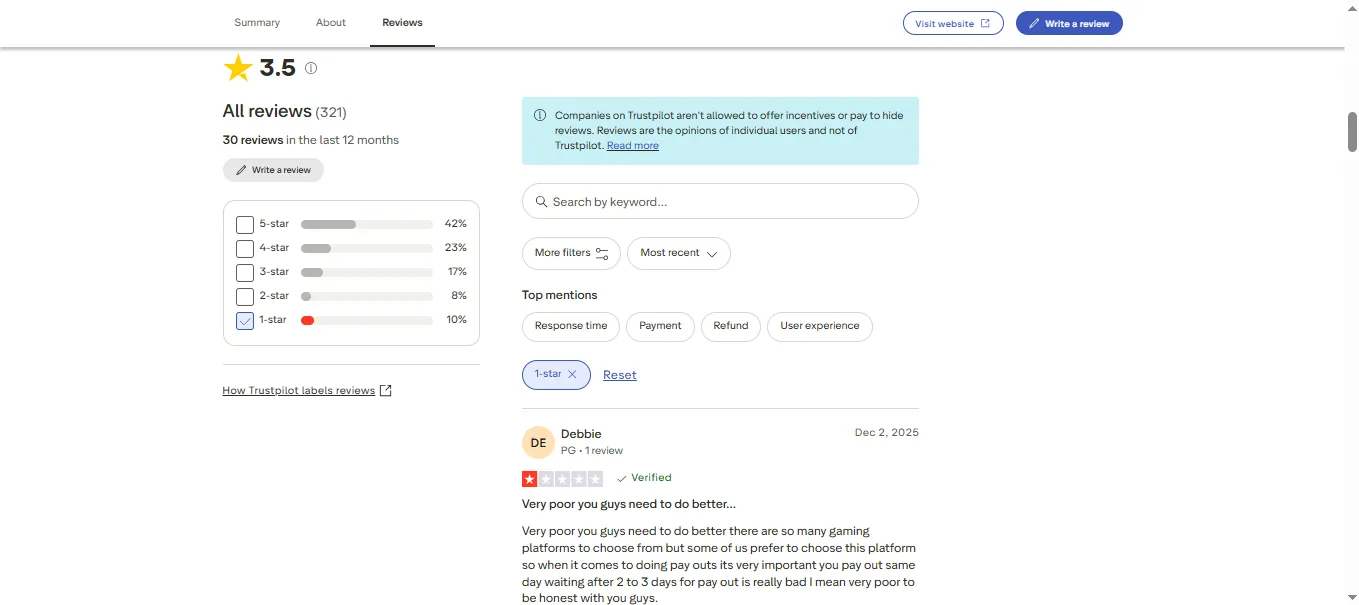Click the page vertical scrollbar thumb
1359x605 pixels.
click(1352, 131)
